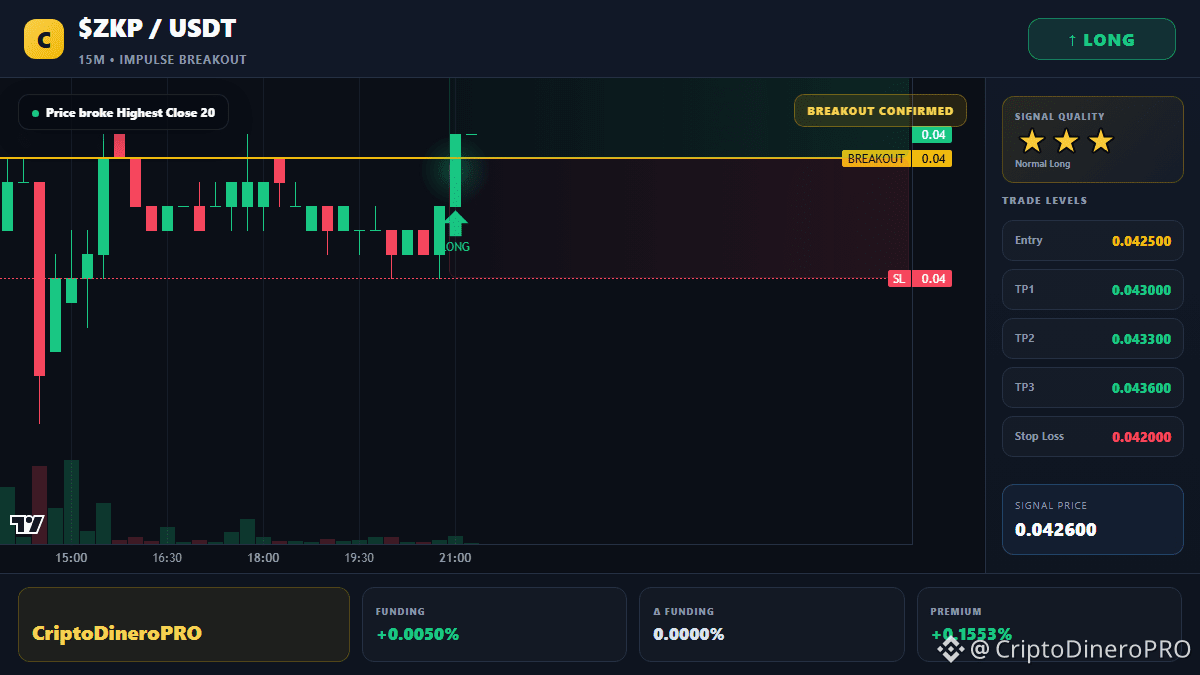Image resolution: width=1200 pixels, height=675 pixels.
Task: Click the SL price line label
Action: [899, 279]
